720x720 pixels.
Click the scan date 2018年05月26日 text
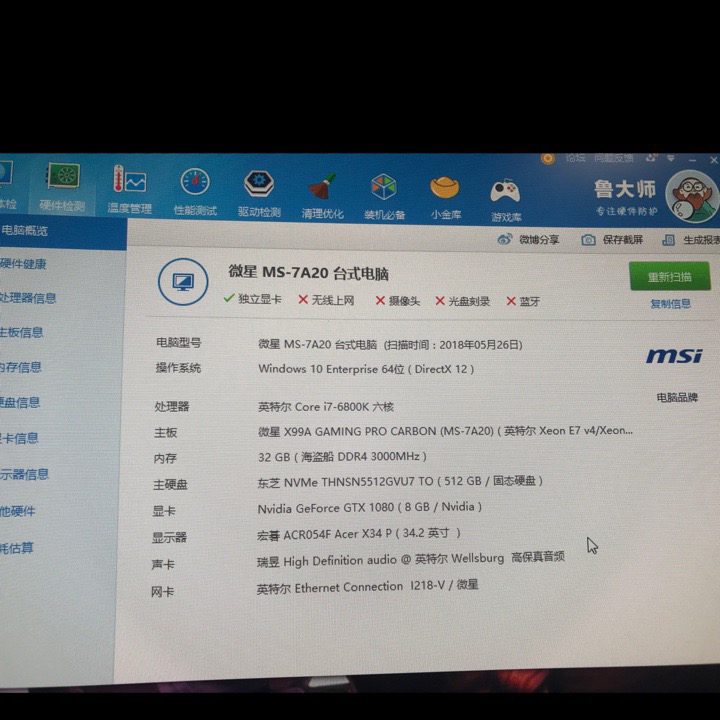pos(480,345)
